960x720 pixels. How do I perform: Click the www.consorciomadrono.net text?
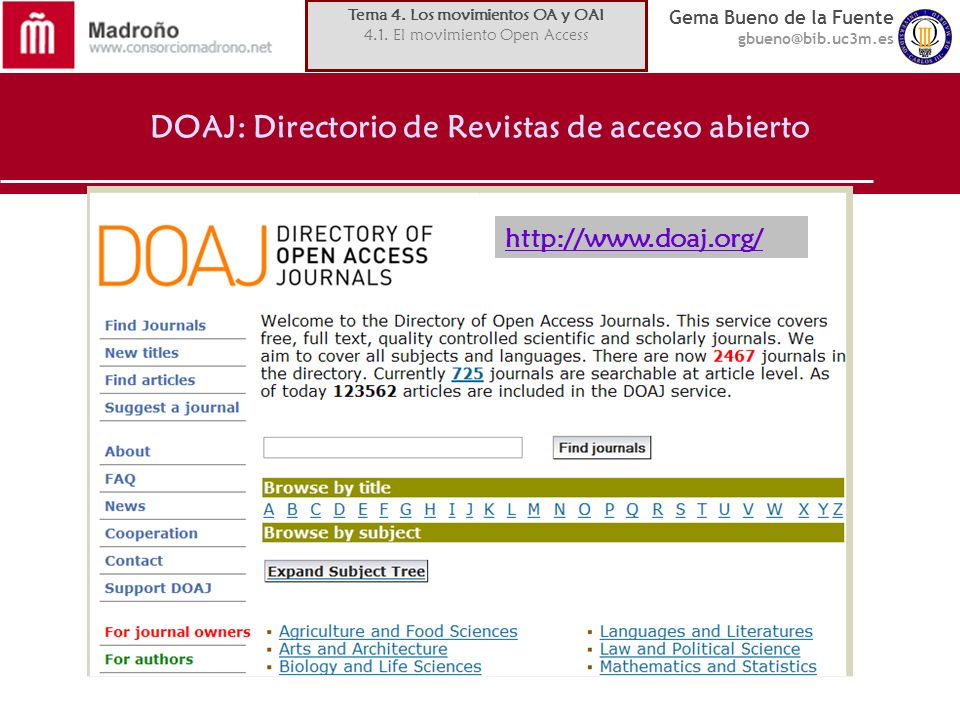[x=180, y=48]
